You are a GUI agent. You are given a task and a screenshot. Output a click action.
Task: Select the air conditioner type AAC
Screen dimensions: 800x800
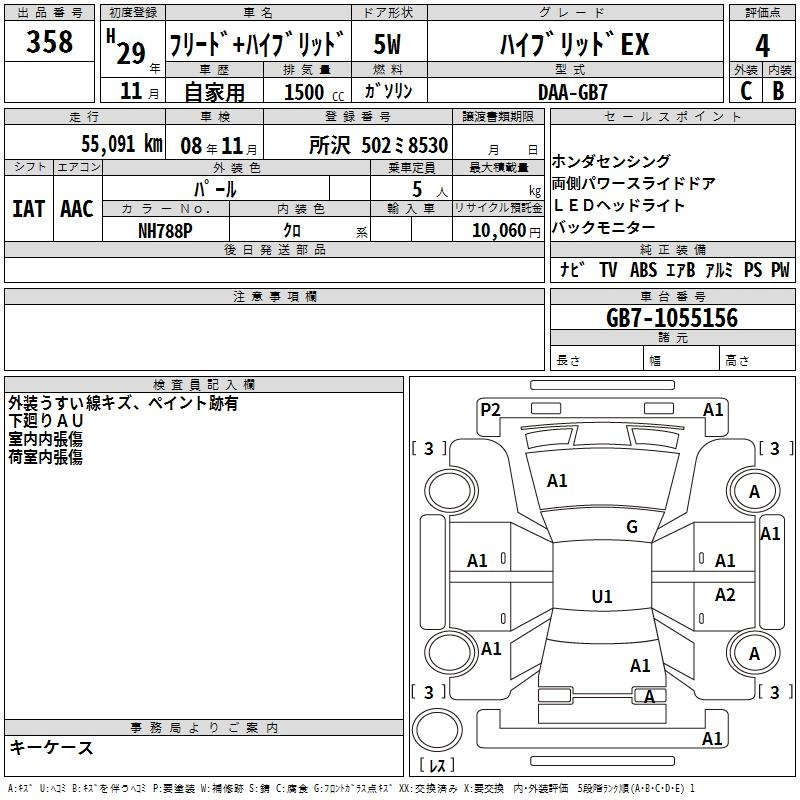tap(77, 209)
